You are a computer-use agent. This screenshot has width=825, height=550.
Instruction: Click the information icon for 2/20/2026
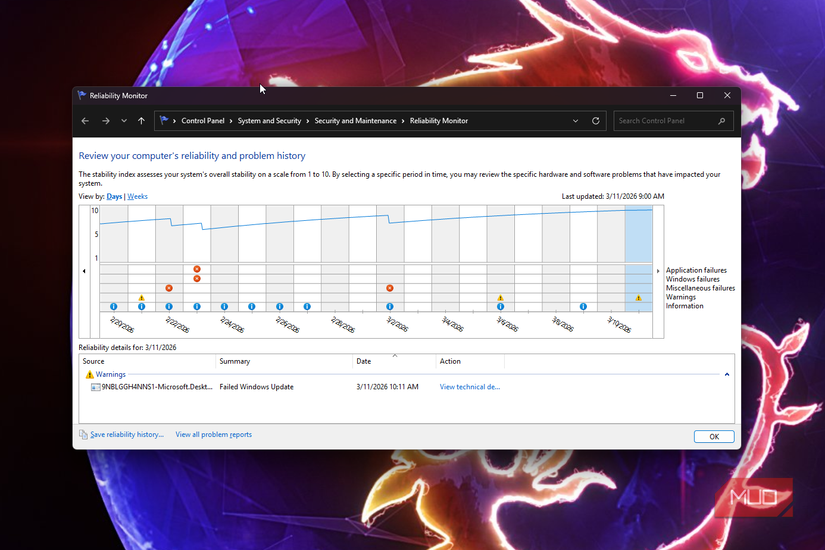[114, 306]
